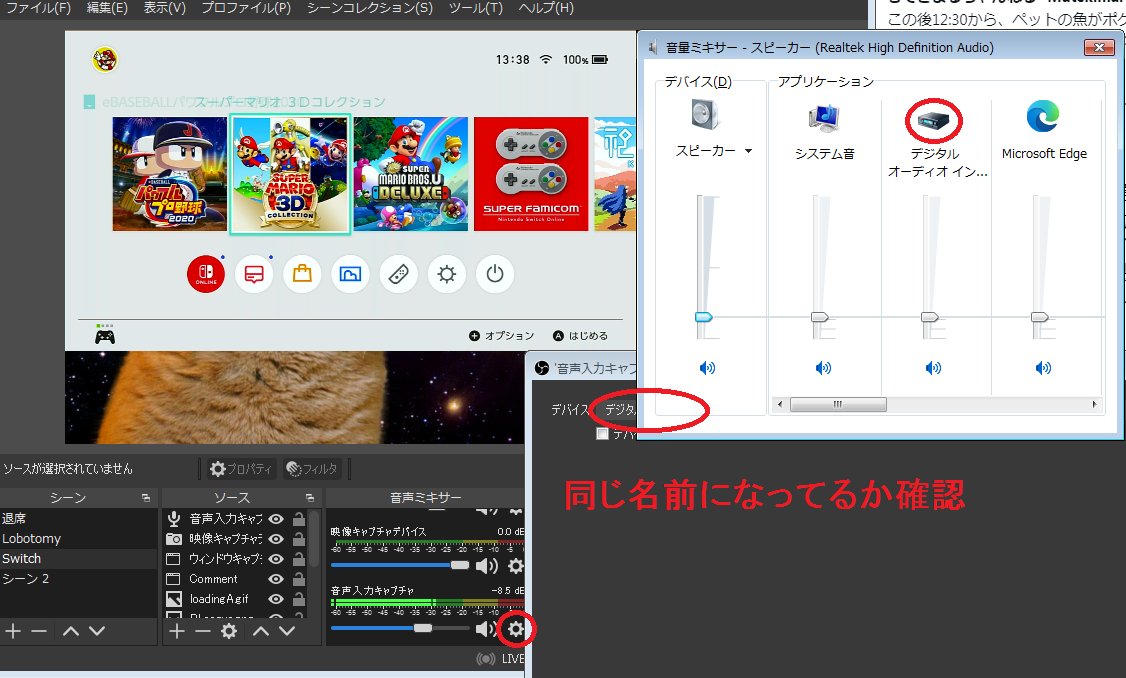Open the シーンコレクション(S) menu

click(370, 8)
